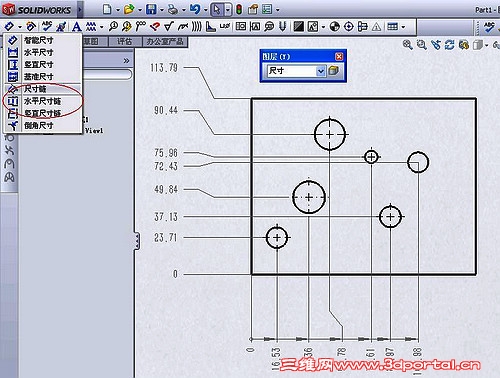This screenshot has width=500, height=378.
Task: Click the Centerline icon
Action: pyautogui.click(x=362, y=26)
